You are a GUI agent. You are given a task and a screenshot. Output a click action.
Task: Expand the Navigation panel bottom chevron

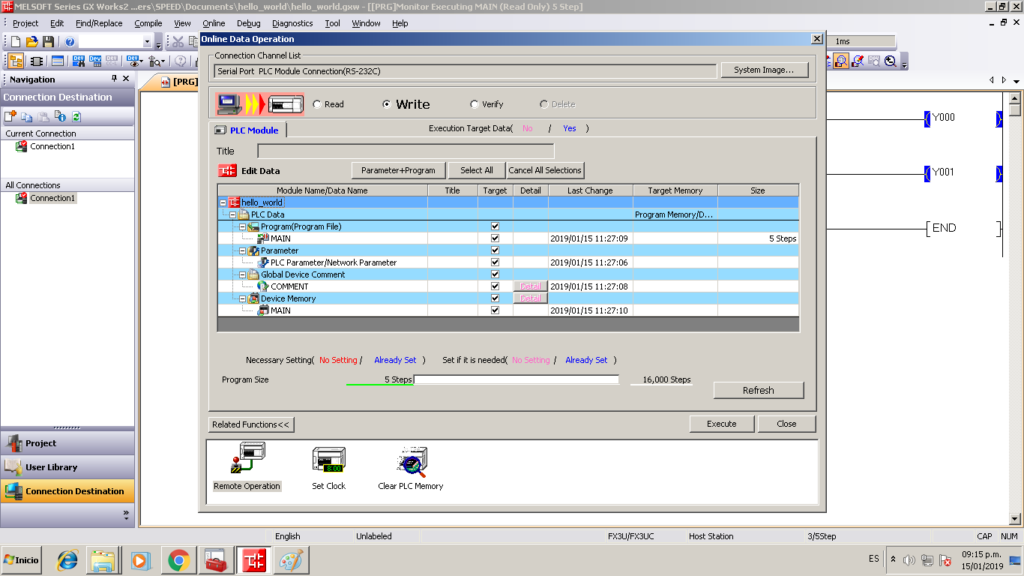(x=126, y=515)
